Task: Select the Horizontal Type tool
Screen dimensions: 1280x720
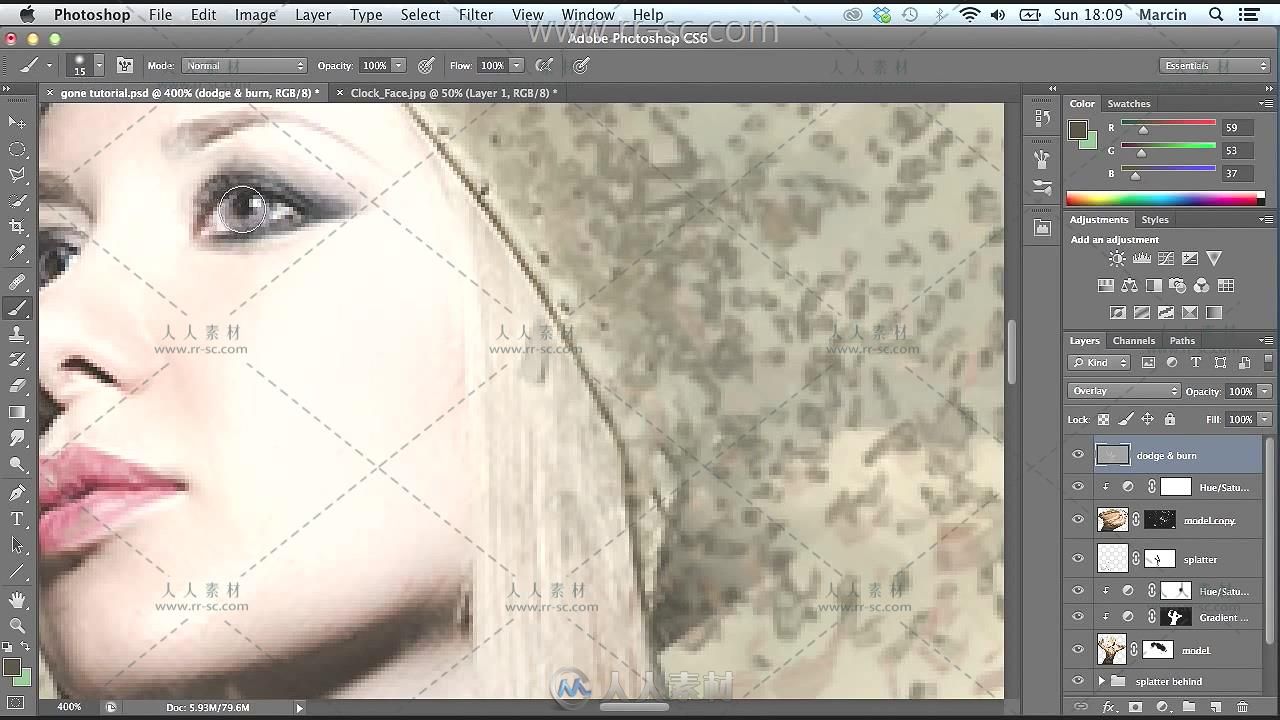Action: click(x=17, y=519)
